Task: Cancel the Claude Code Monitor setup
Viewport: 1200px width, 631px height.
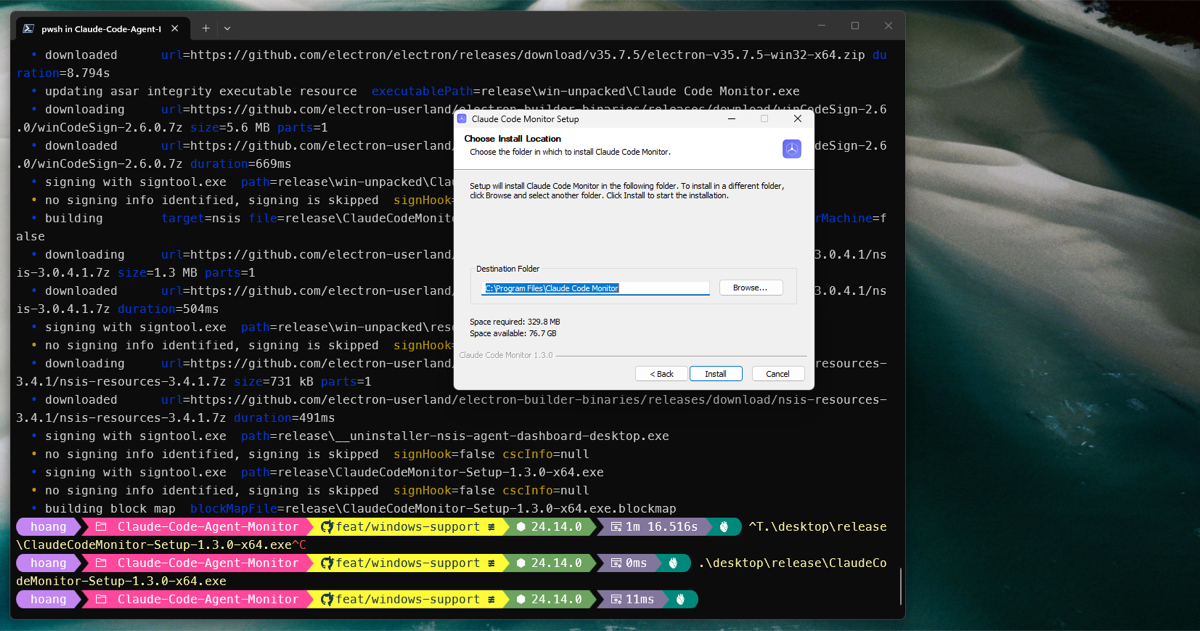Action: (x=777, y=373)
